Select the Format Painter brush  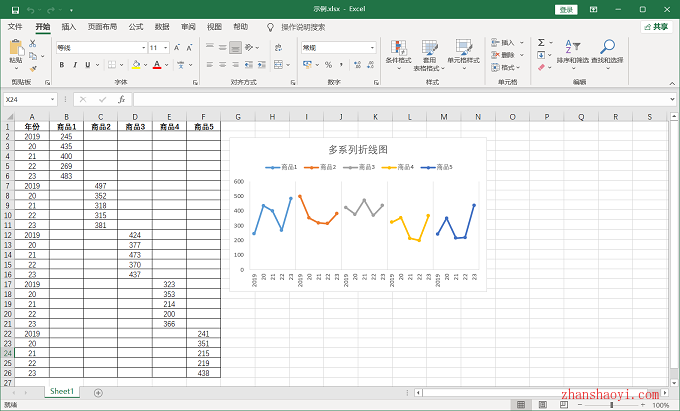(33, 68)
